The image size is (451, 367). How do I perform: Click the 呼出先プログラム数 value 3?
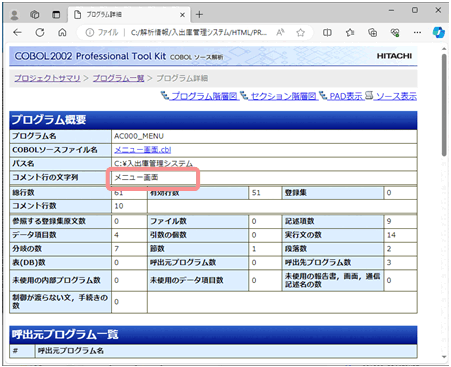point(389,262)
